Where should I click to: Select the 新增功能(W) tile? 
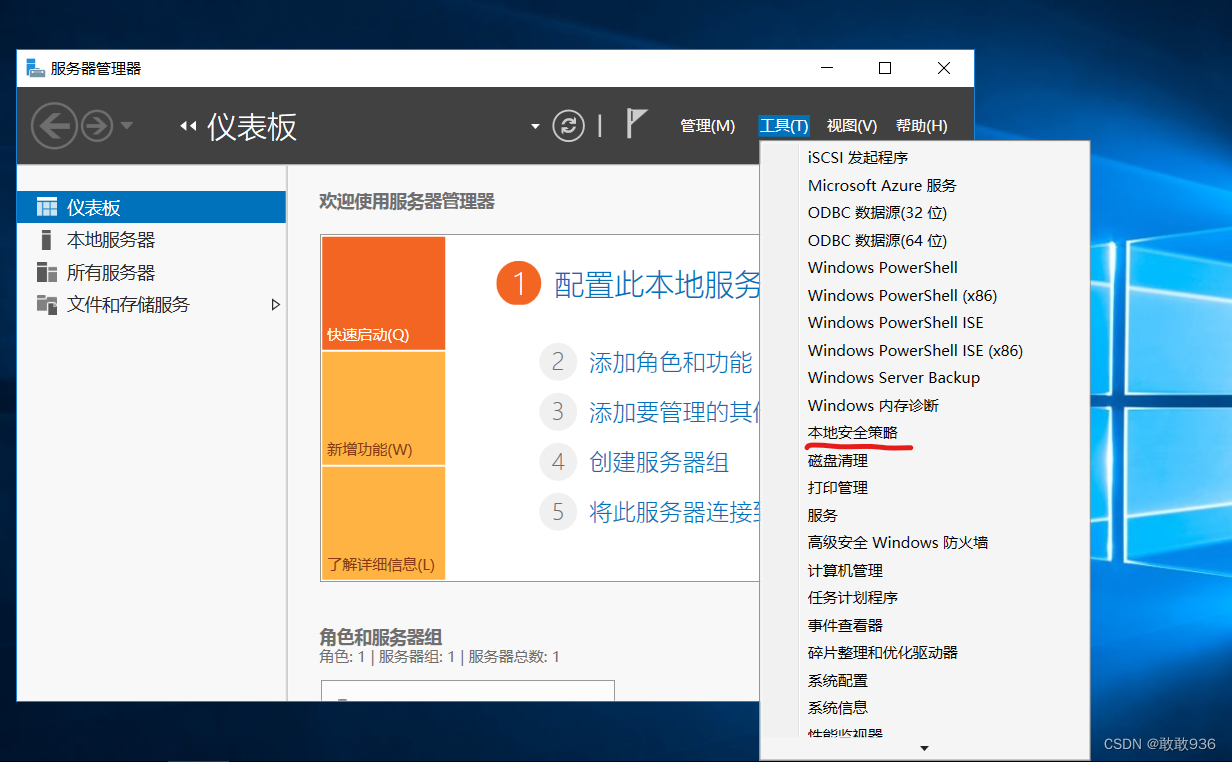pyautogui.click(x=383, y=408)
